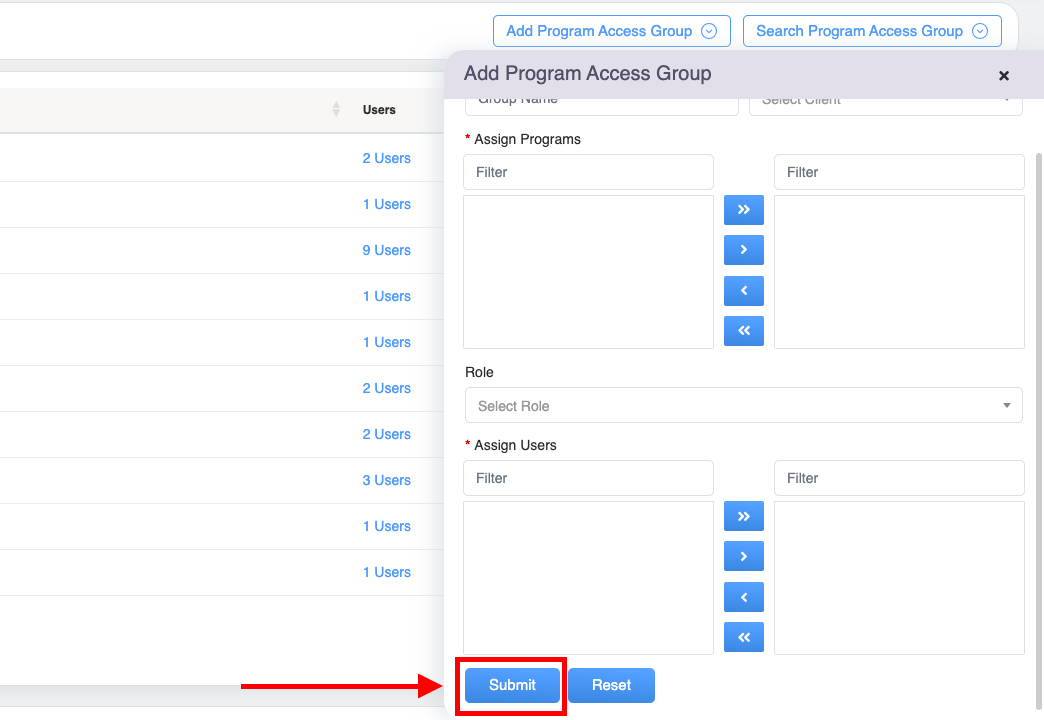Click move-all-left arrow in Assign Programs
1044x720 pixels.
(x=743, y=331)
